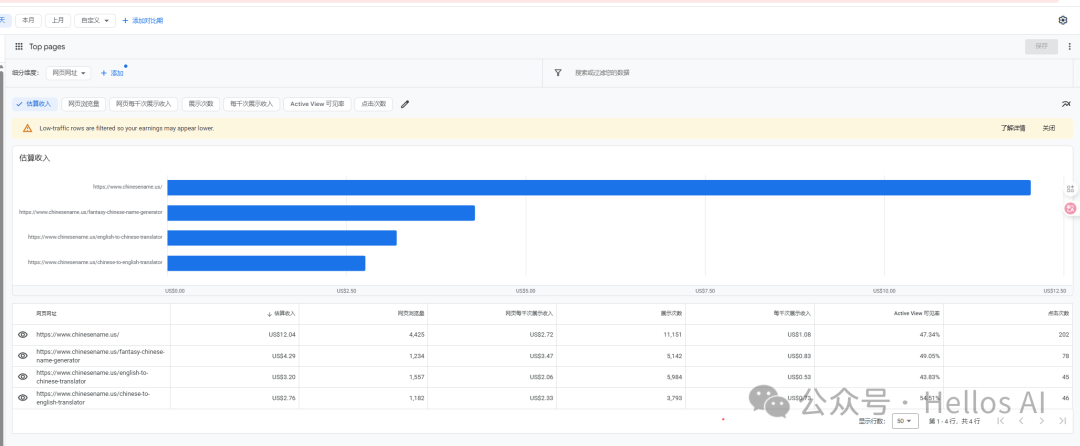Switch chart type with trend line icon

(x=1065, y=104)
